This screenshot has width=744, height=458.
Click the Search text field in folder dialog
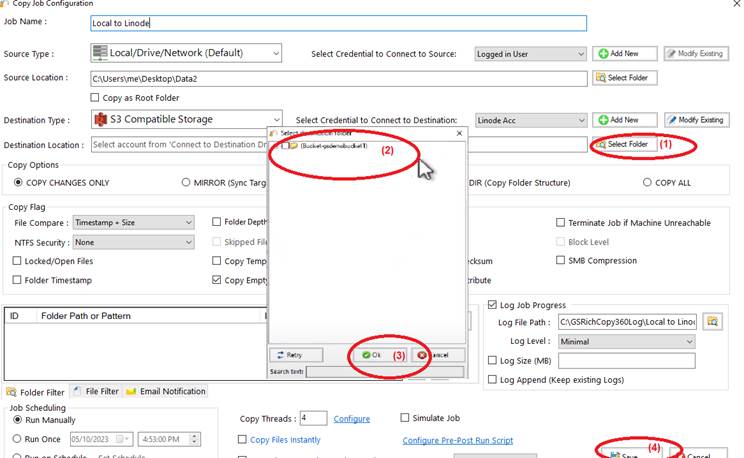385,372
